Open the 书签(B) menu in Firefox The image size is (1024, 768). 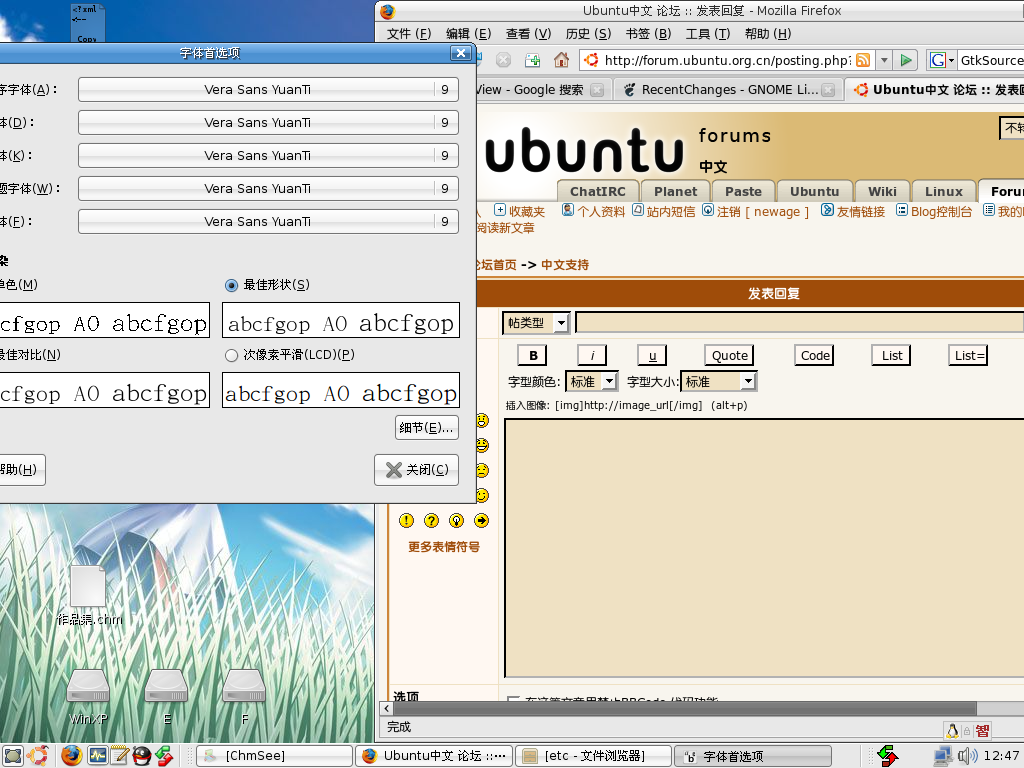point(648,33)
